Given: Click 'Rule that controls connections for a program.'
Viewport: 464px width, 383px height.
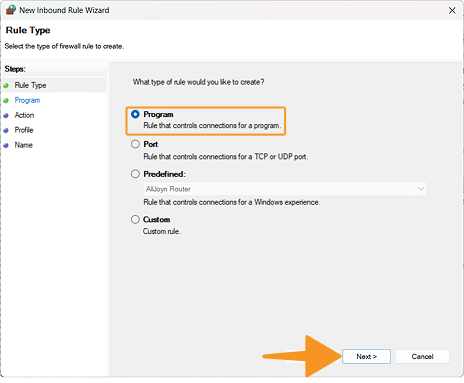Looking at the screenshot, I should (x=212, y=126).
